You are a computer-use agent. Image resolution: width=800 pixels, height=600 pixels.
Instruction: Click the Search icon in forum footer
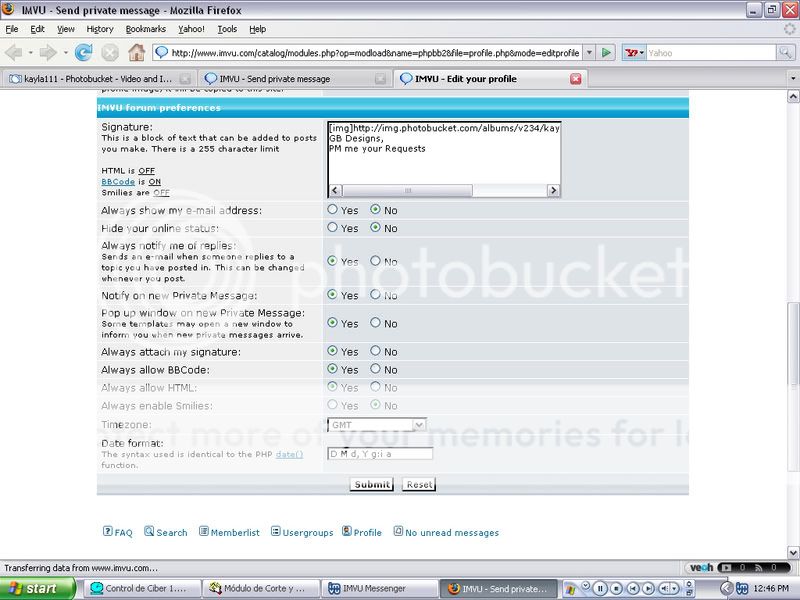point(149,532)
